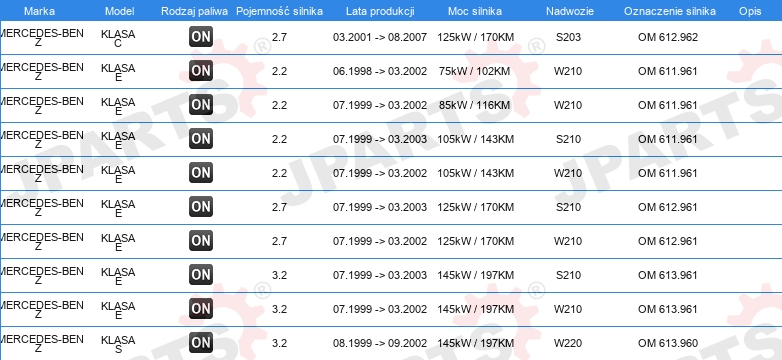Click the Opis column header

coord(750,11)
